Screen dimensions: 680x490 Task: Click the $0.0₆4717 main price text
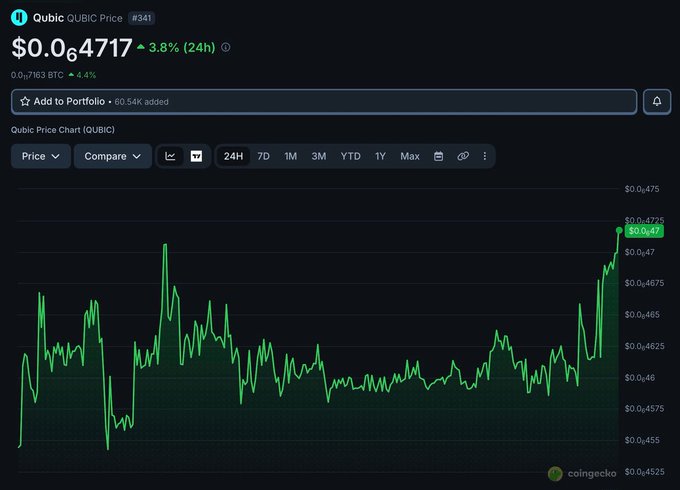click(72, 48)
